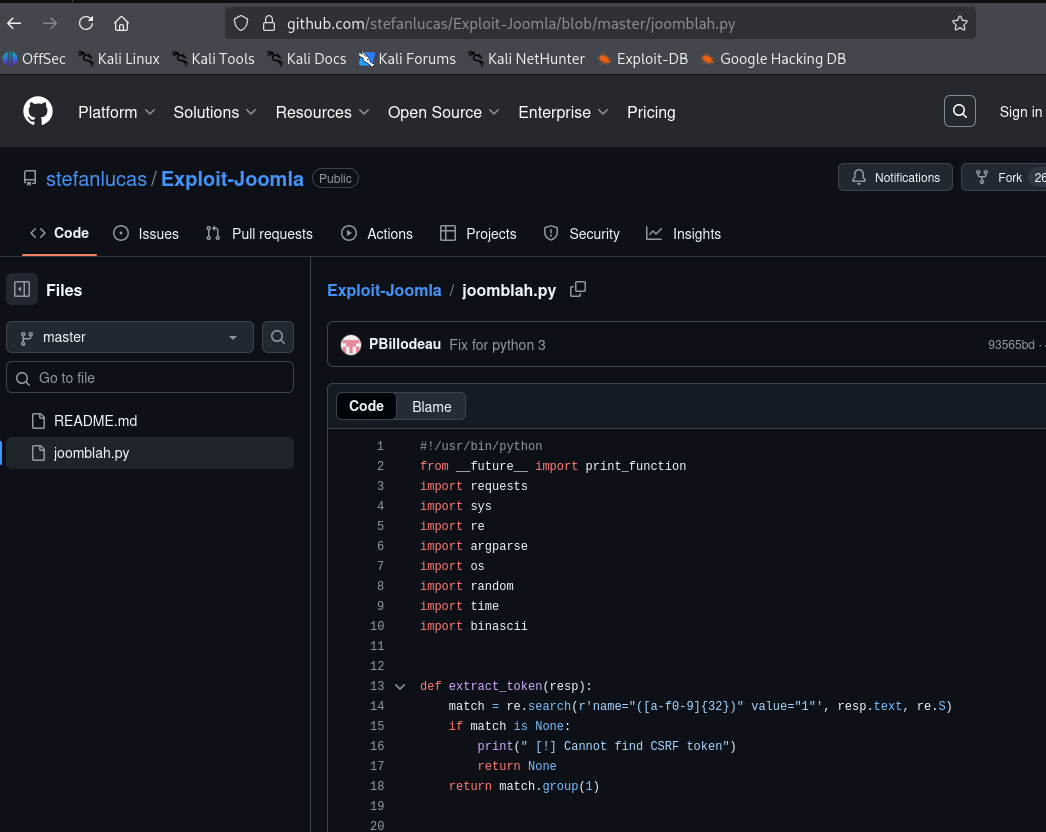This screenshot has width=1046, height=832.
Task: Switch to the Blame tab
Action: click(431, 406)
